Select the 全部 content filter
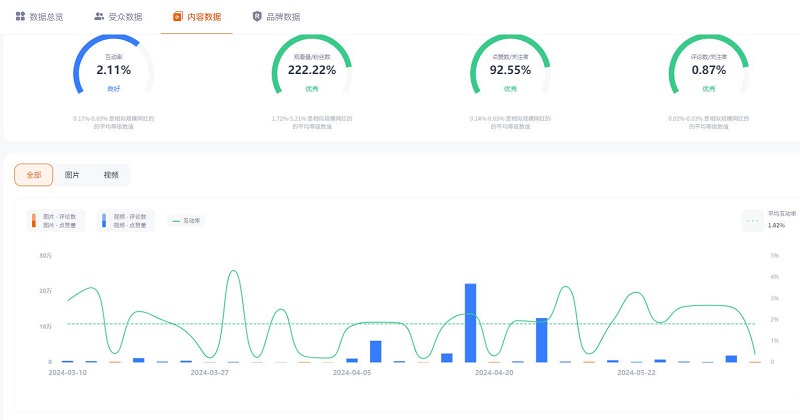This screenshot has height=420, width=800. click(x=33, y=175)
